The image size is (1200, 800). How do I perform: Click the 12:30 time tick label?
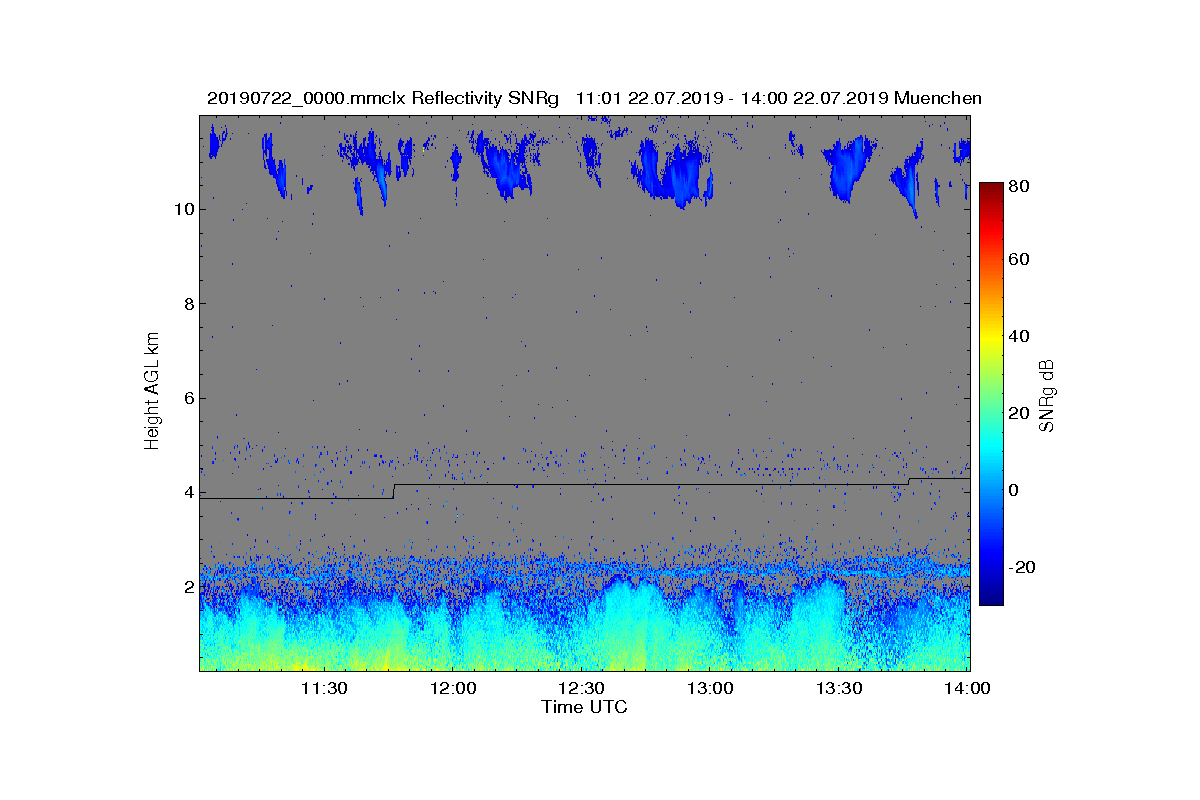point(581,688)
